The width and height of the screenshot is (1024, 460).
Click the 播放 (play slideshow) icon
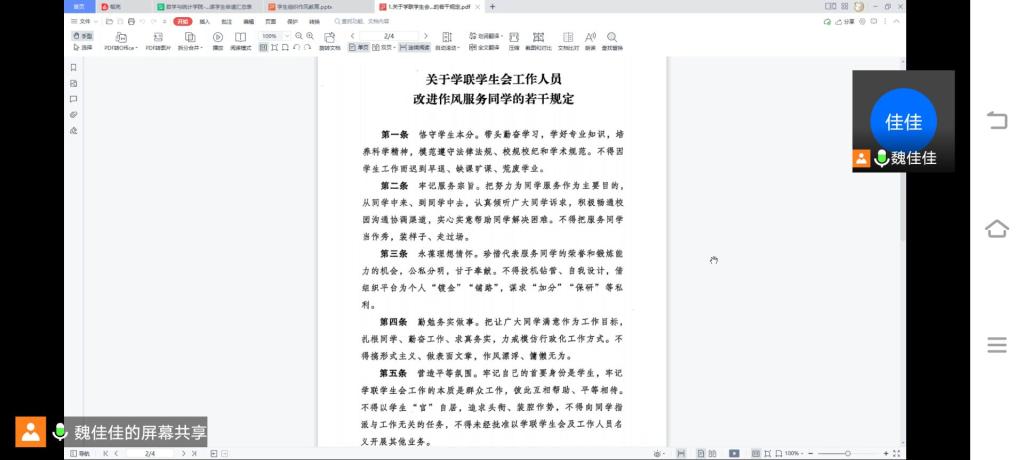click(x=218, y=38)
